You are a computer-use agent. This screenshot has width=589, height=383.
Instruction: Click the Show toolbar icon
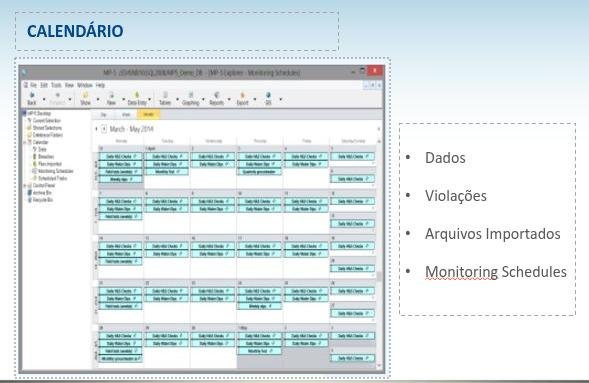pos(85,99)
